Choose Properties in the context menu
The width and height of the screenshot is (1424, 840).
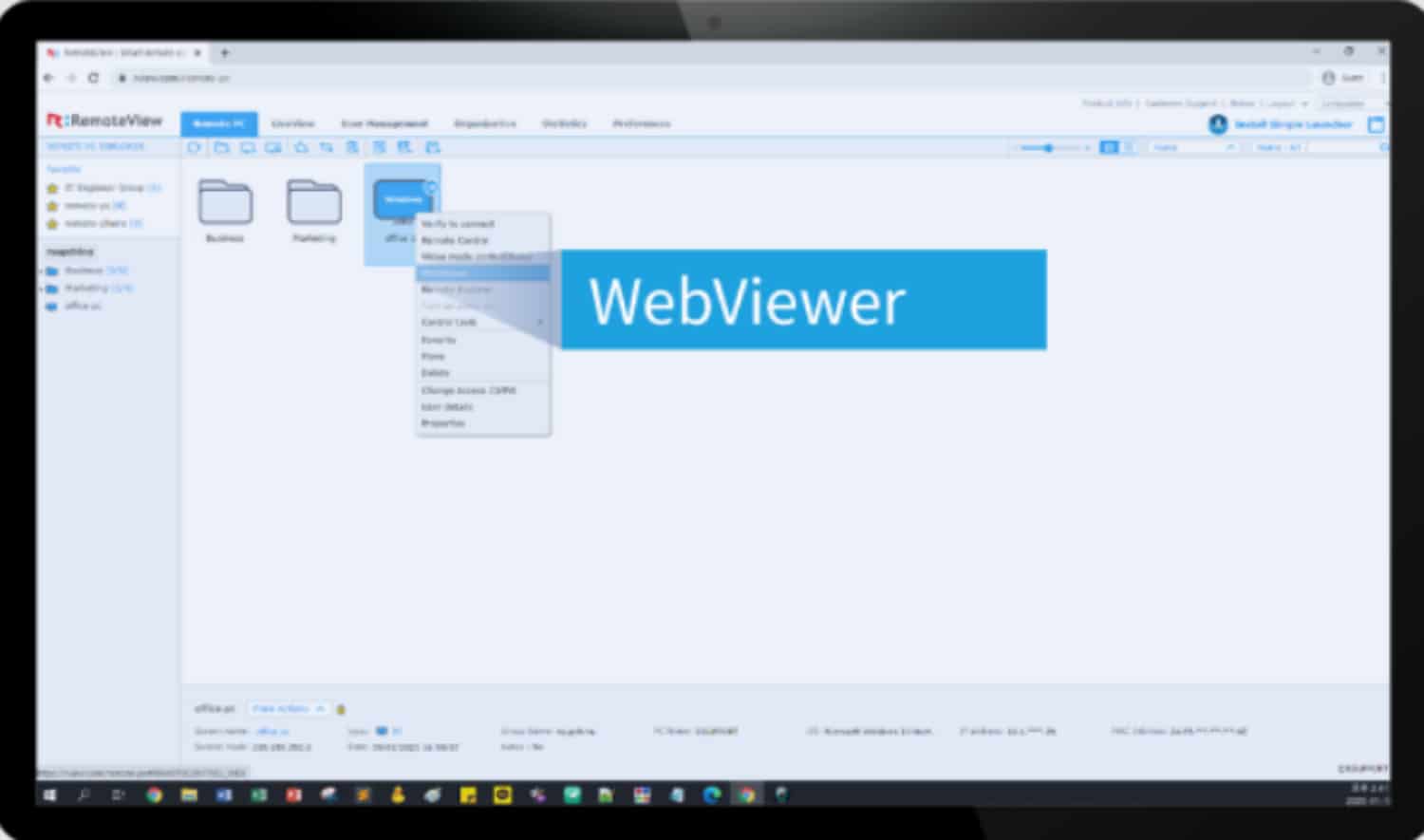pyautogui.click(x=483, y=423)
